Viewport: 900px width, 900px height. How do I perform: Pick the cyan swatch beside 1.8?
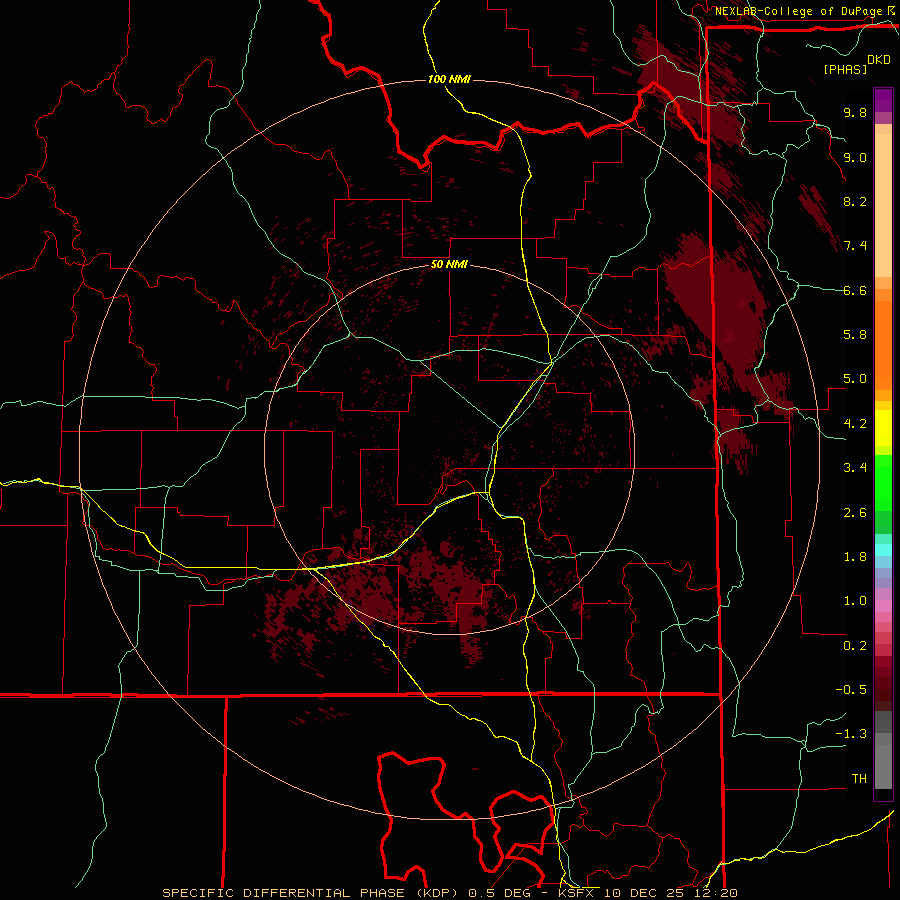tap(883, 550)
